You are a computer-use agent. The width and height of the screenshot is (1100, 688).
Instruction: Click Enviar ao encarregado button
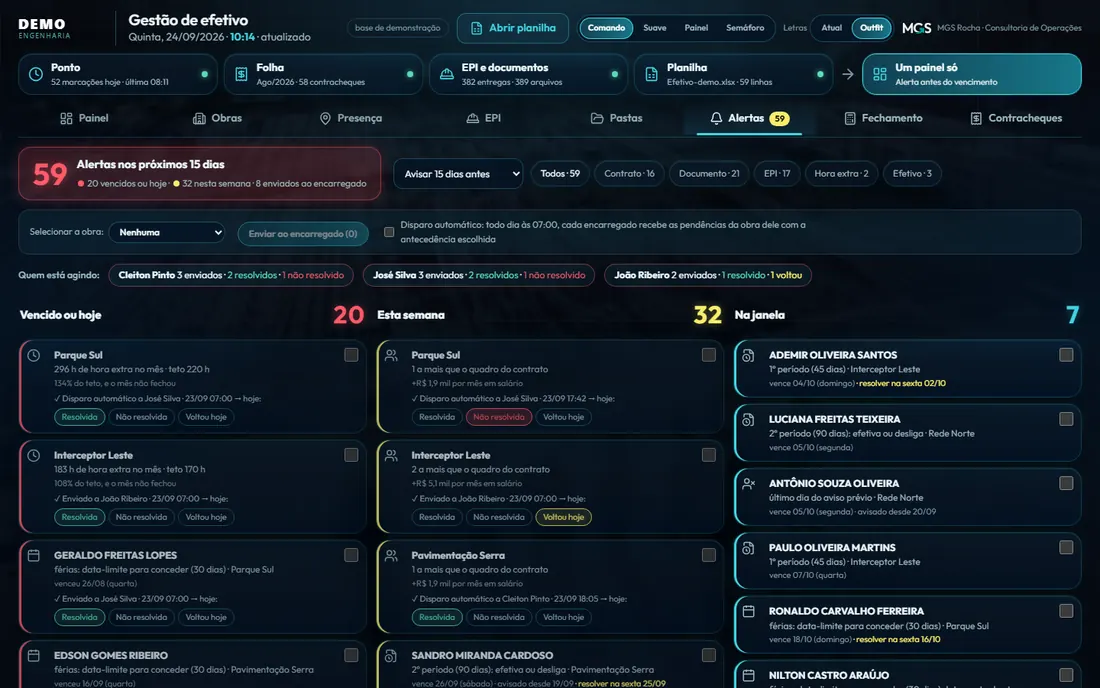point(303,234)
